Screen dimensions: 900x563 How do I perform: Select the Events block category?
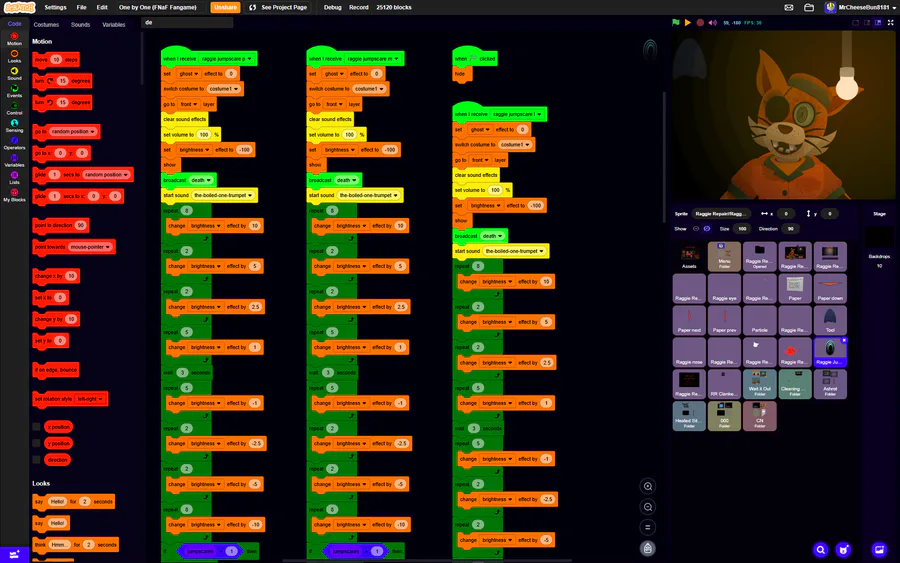pos(14,91)
